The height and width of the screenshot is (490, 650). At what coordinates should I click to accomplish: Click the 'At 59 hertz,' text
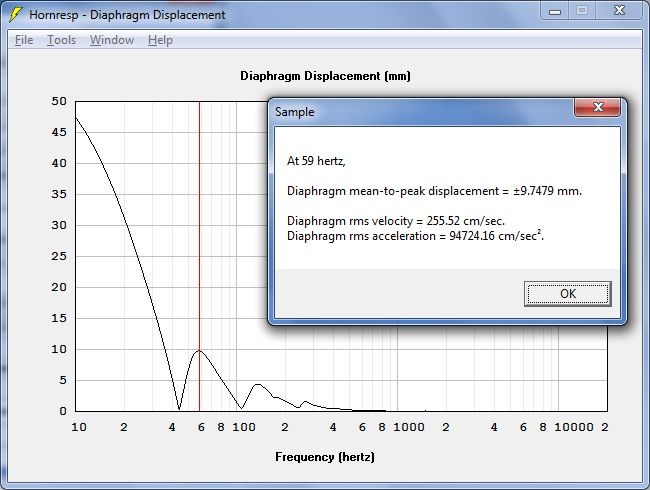coord(316,161)
